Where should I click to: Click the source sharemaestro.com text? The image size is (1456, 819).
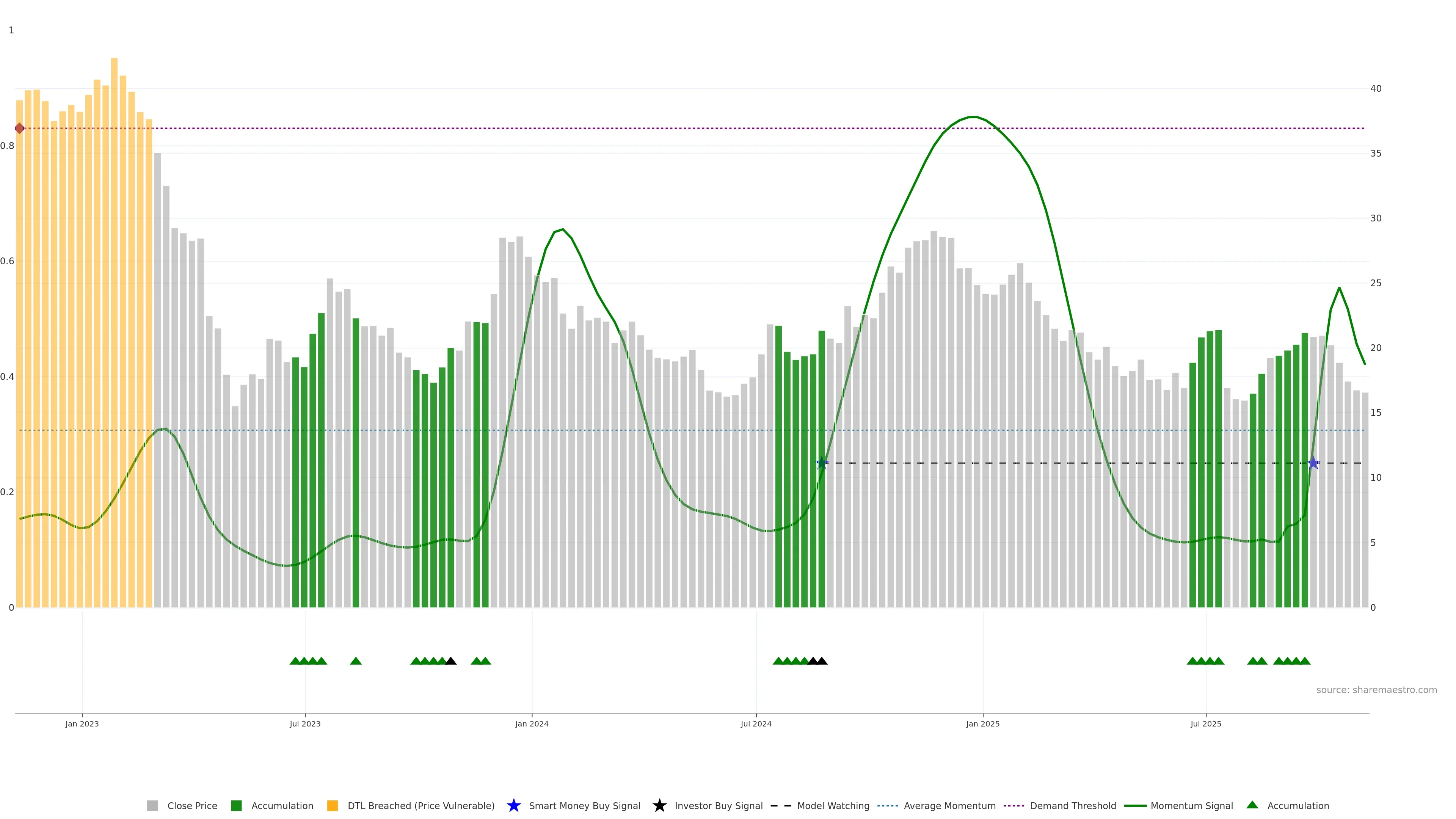(x=1376, y=690)
